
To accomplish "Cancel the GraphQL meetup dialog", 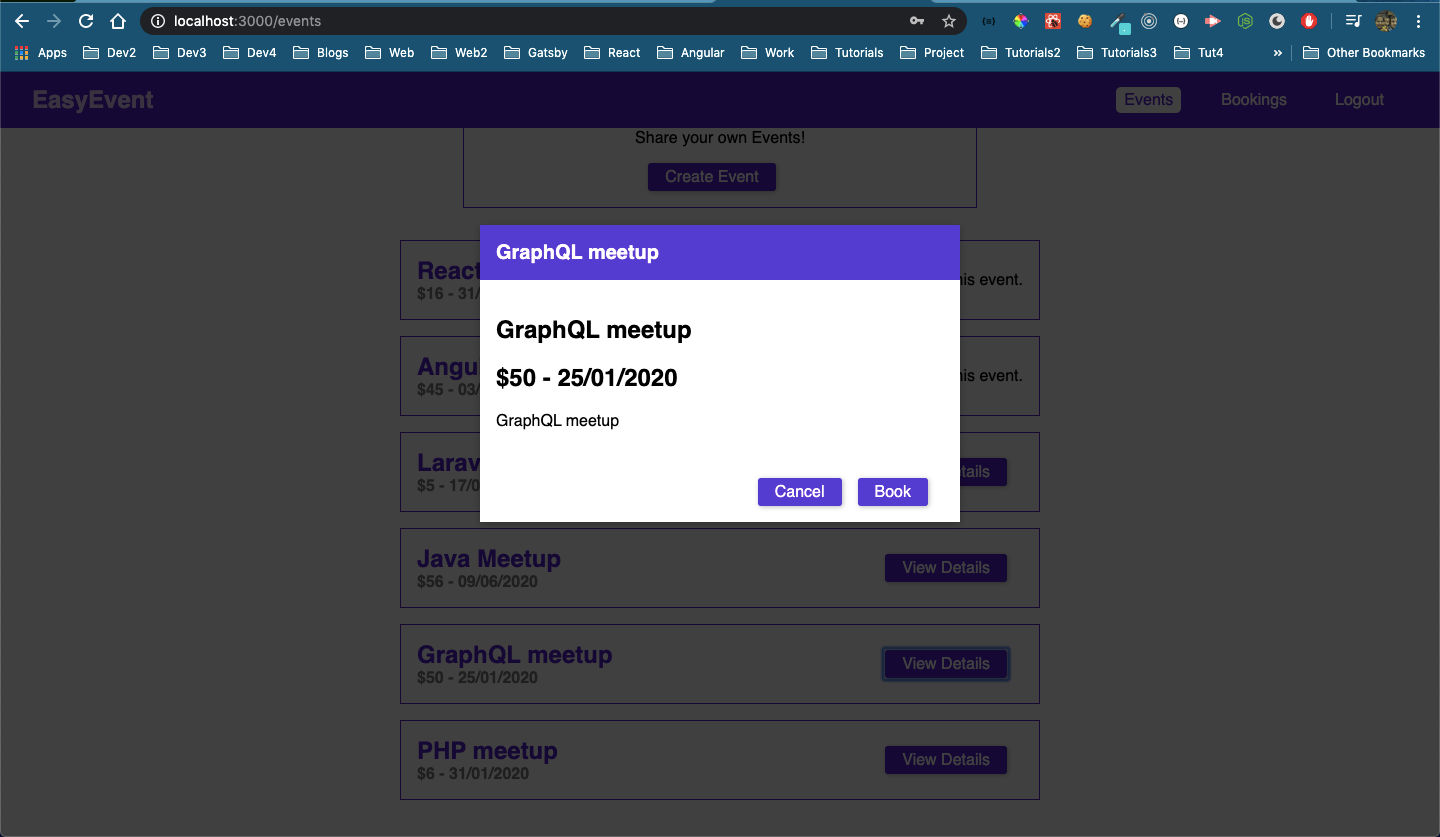I will (800, 492).
